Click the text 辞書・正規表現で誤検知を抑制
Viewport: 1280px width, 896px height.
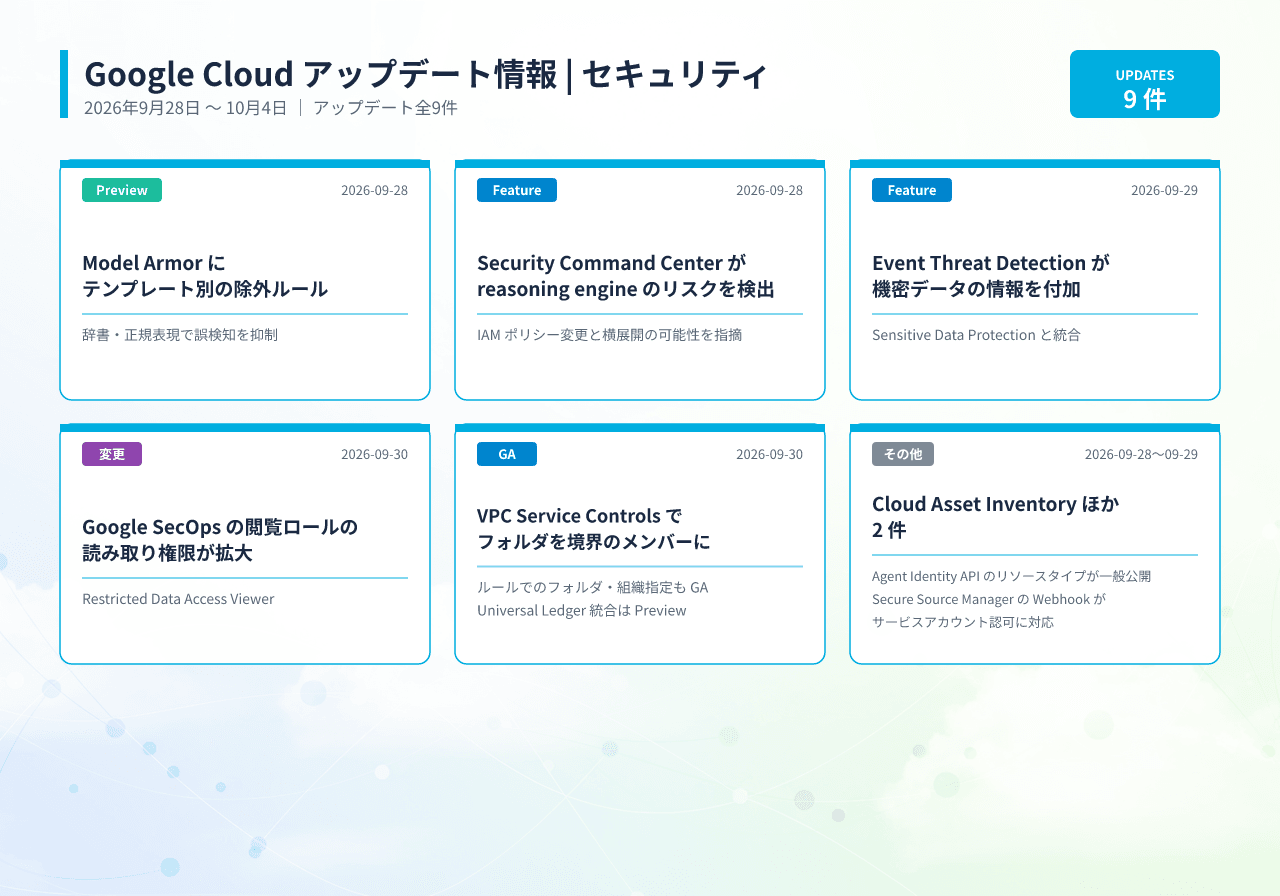(180, 335)
